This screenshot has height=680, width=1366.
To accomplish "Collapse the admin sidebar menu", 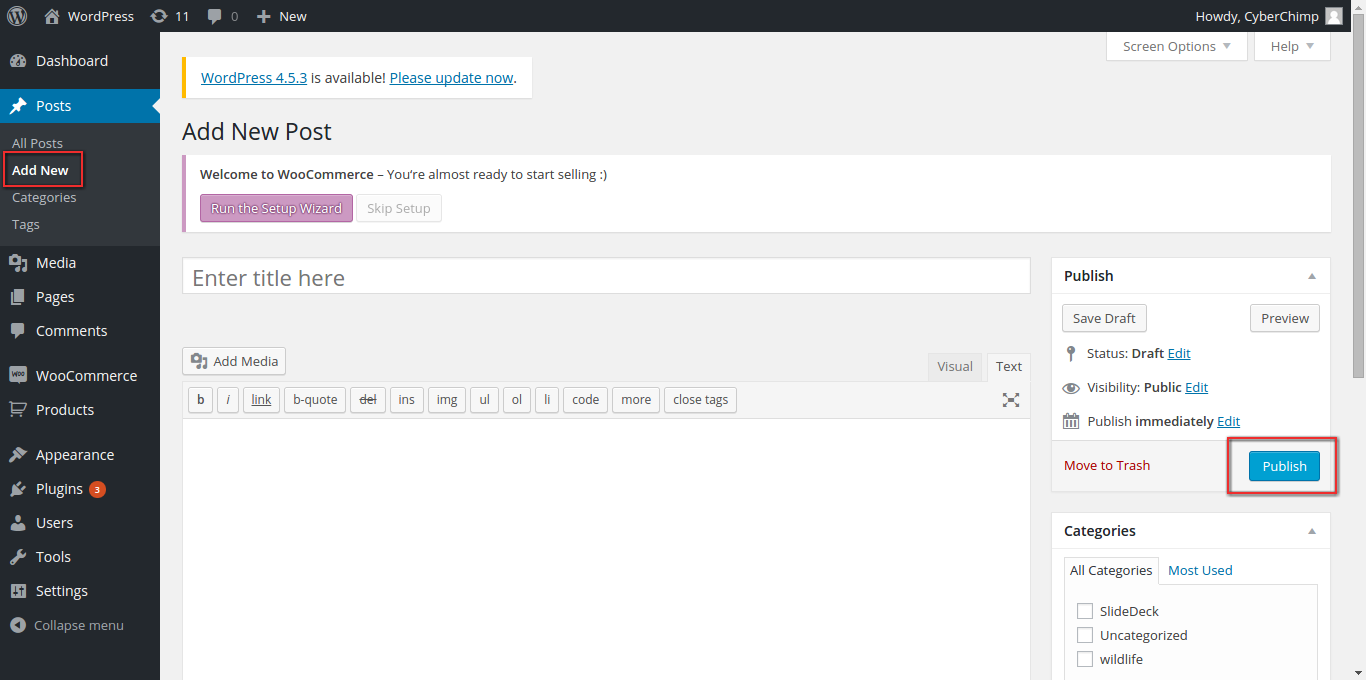I will [x=67, y=625].
